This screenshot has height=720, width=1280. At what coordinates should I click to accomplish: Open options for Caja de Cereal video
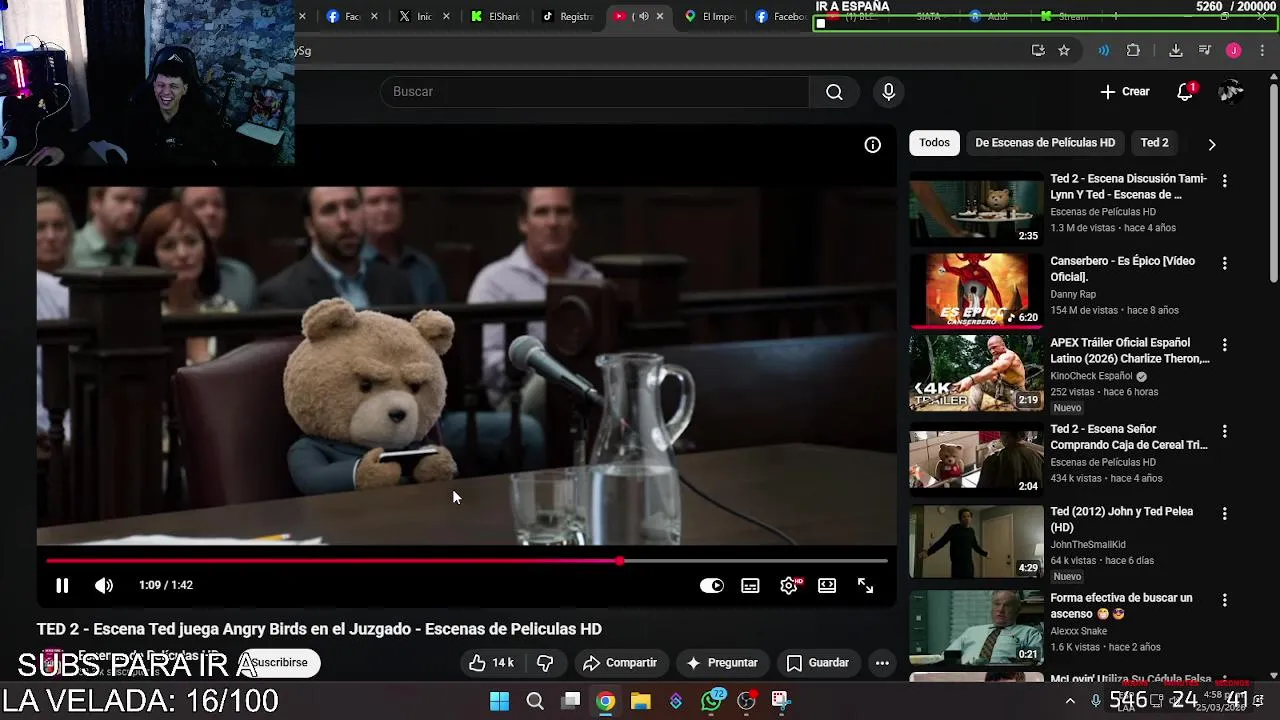[x=1225, y=431]
